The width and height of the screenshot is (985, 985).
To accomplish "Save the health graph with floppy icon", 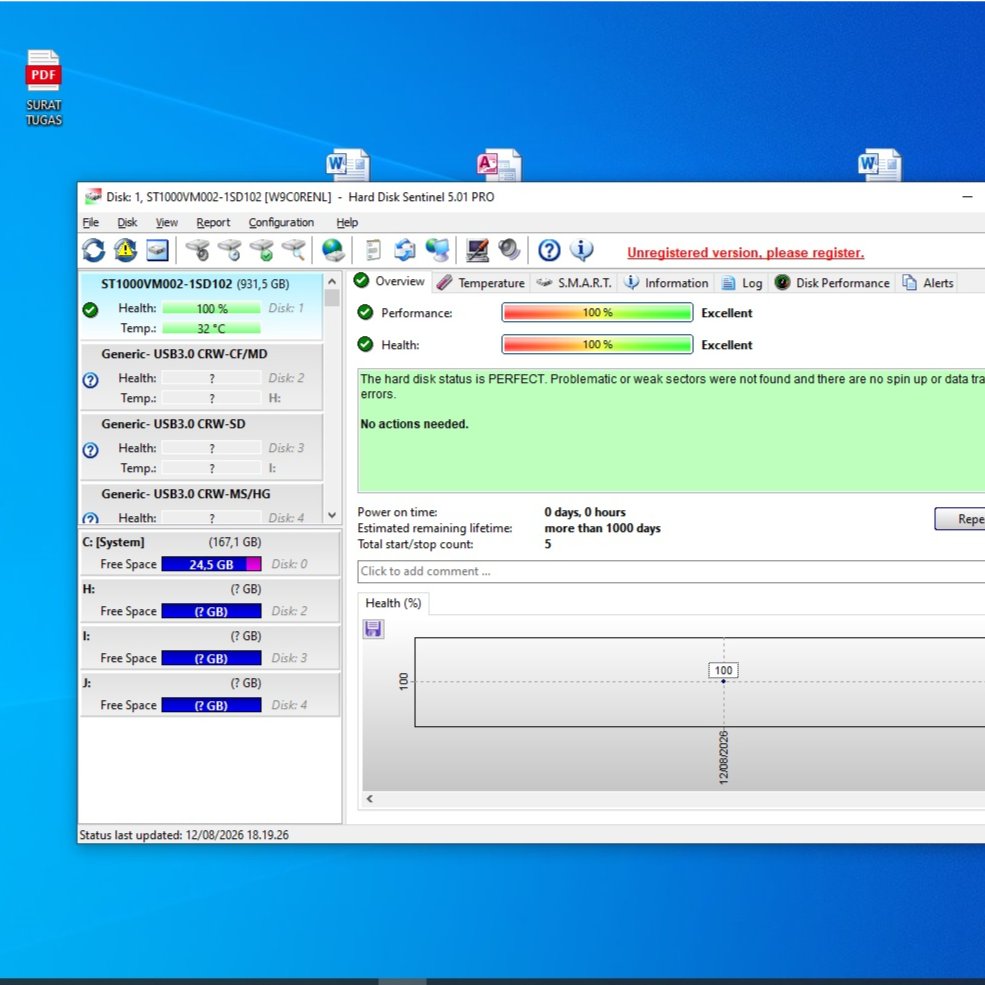I will click(373, 629).
